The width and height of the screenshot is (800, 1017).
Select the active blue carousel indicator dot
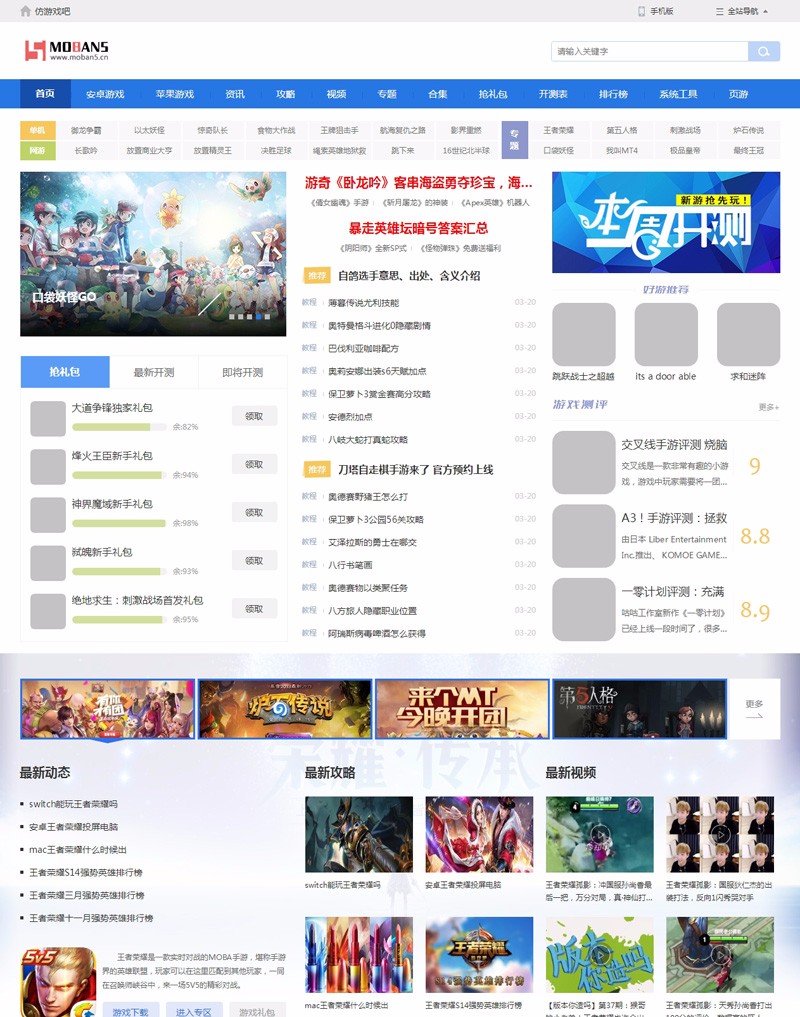(x=258, y=316)
